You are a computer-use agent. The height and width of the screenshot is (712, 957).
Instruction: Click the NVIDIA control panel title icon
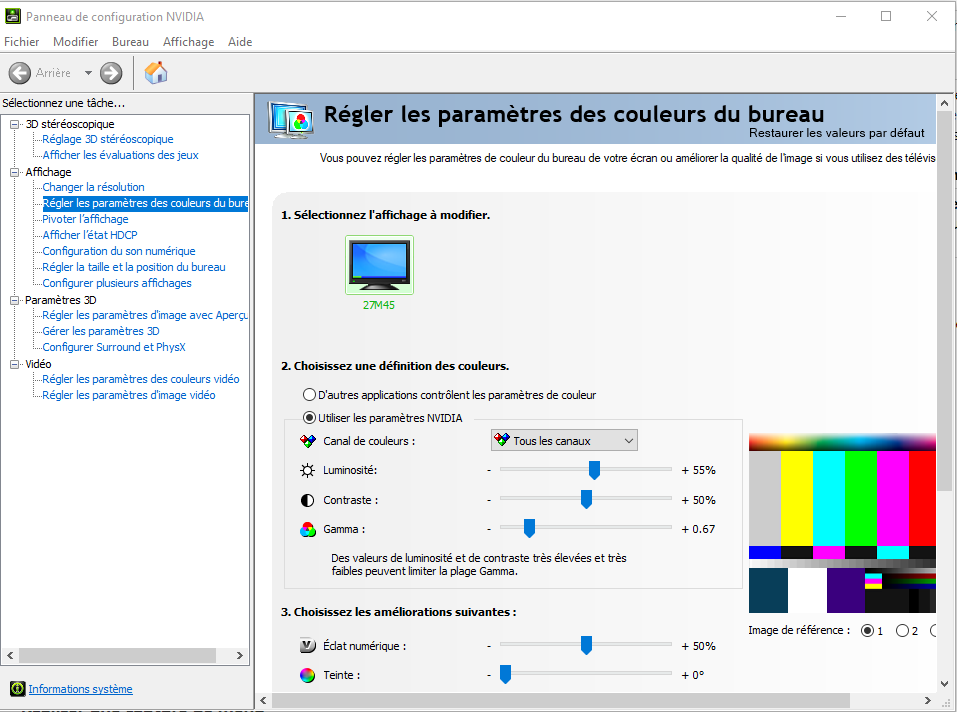(x=12, y=16)
